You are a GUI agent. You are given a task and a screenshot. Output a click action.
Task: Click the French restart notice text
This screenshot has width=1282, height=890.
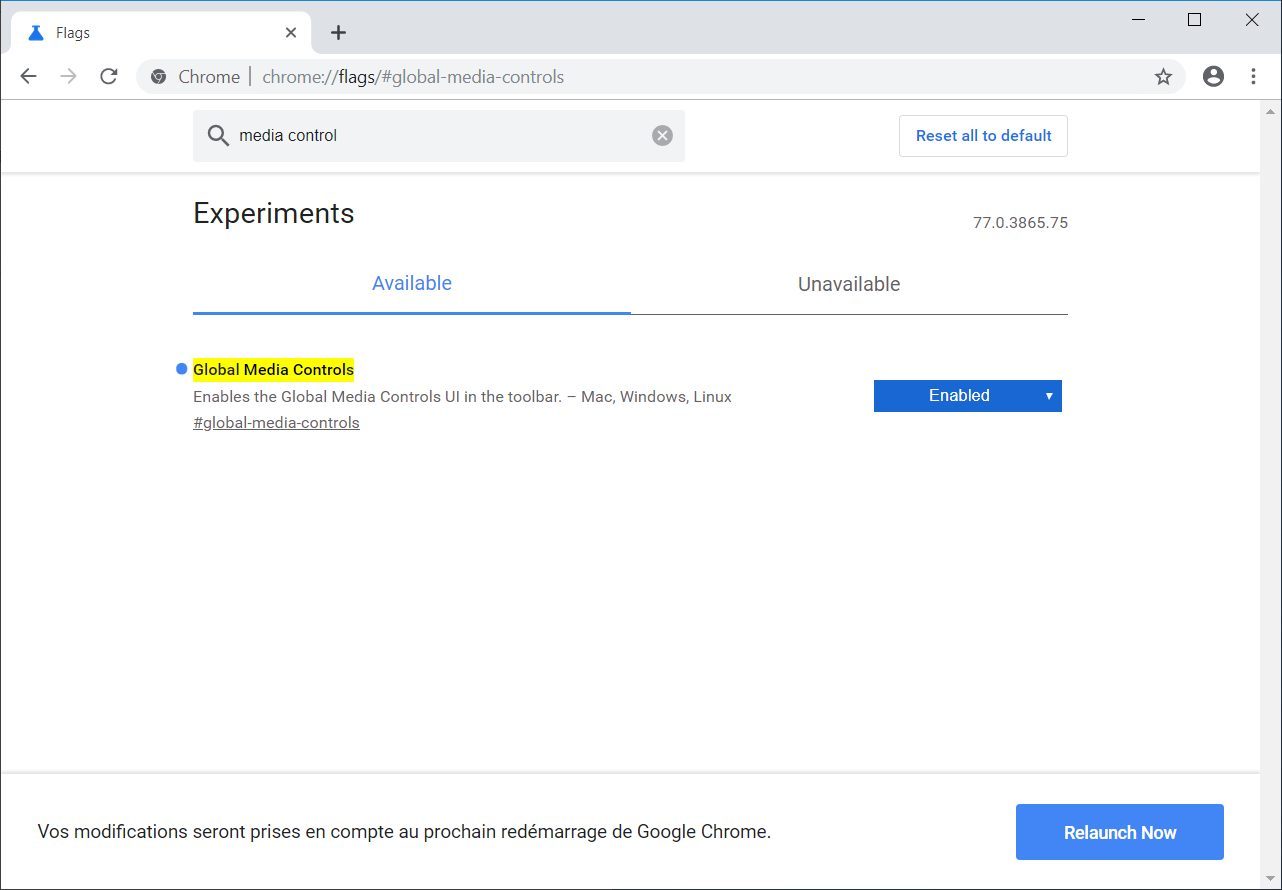[x=404, y=832]
